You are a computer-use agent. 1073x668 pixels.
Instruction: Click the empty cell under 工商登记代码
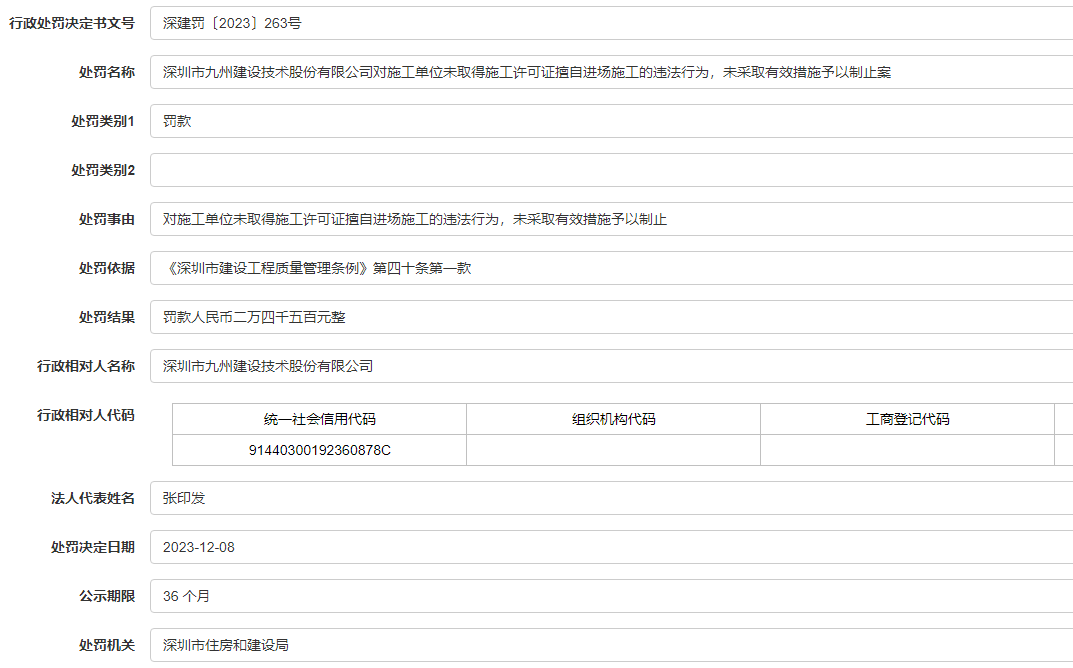(x=907, y=450)
